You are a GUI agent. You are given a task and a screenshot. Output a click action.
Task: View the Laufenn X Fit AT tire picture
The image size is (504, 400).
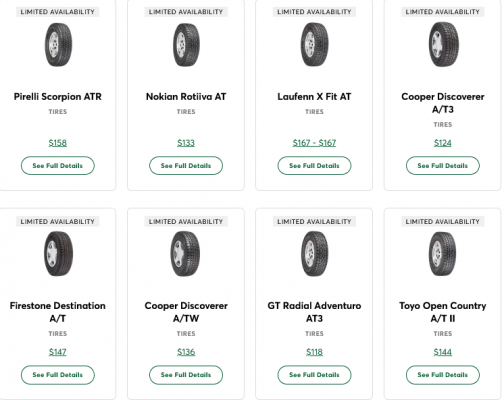point(314,45)
